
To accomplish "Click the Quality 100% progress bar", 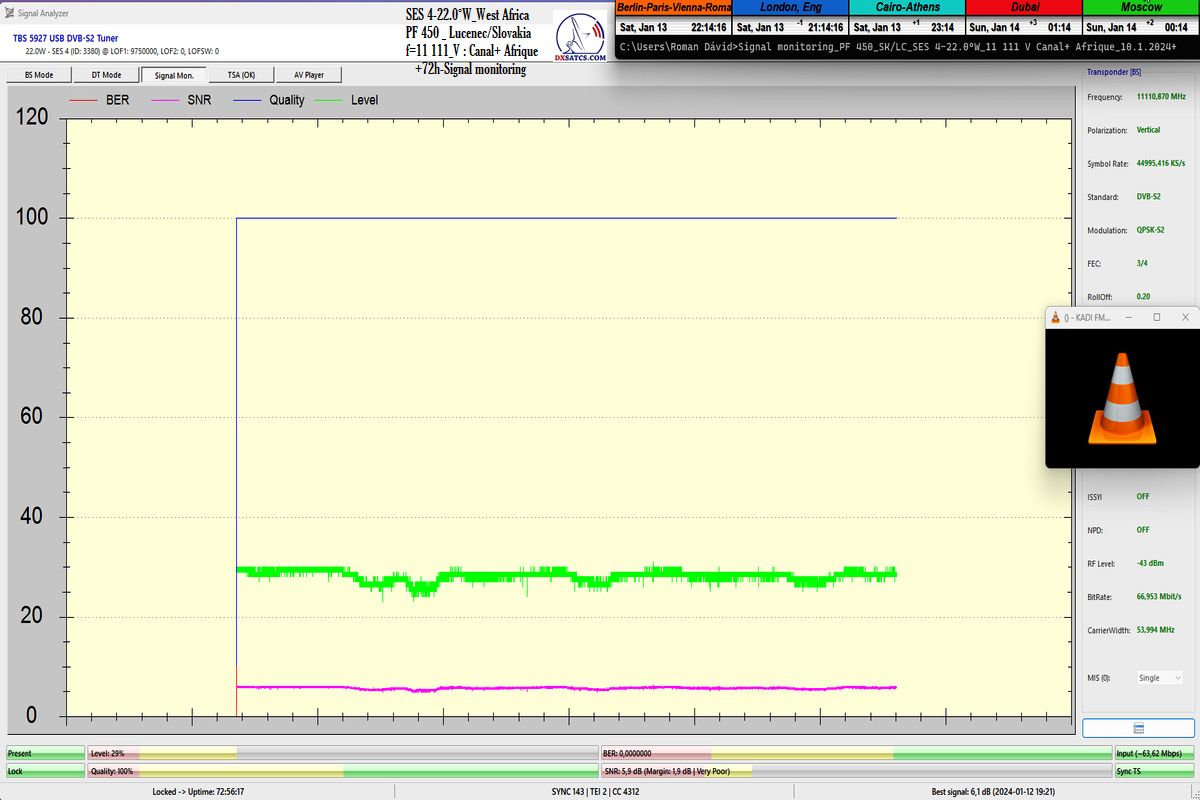I will (x=342, y=771).
